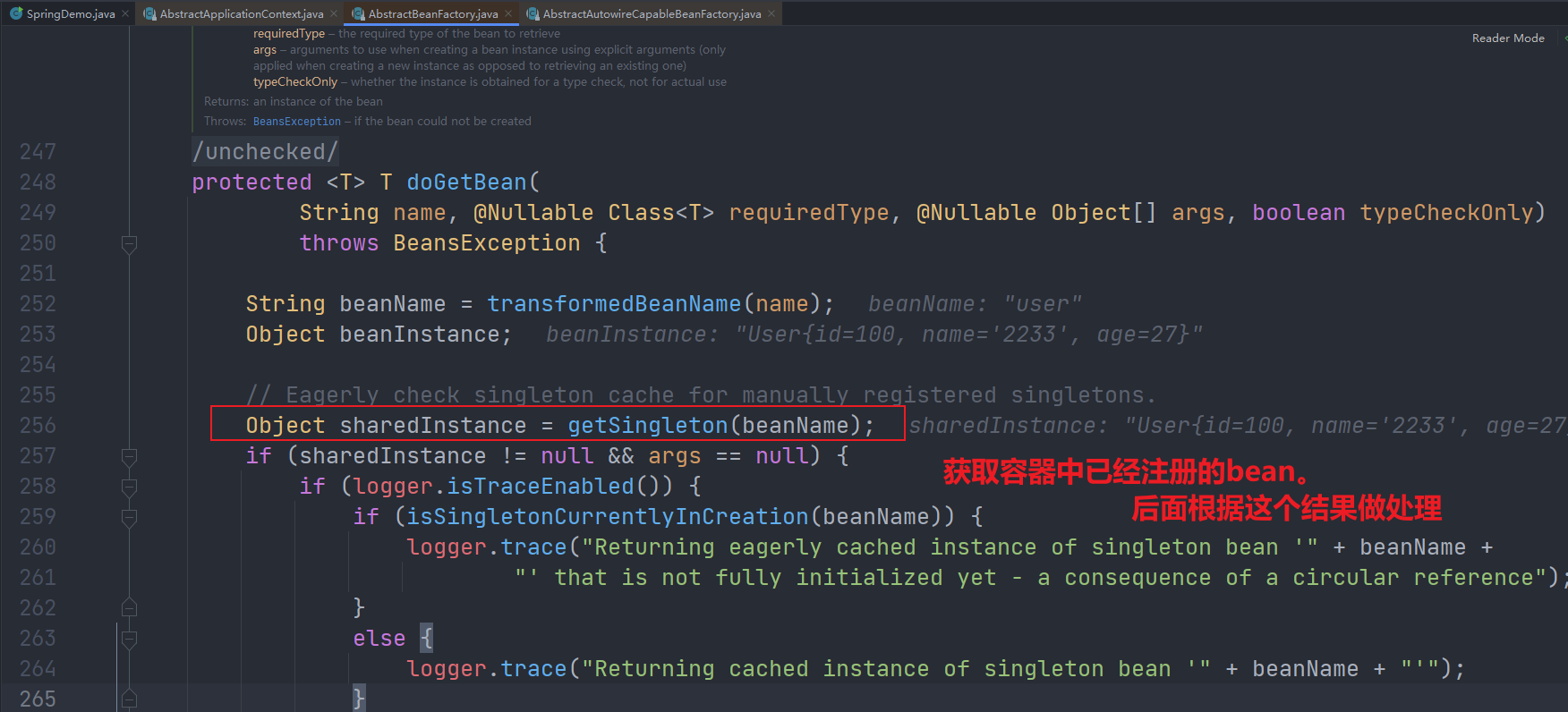Screen dimensions: 1568x712
Task: Switch to the SpringDemo.java tab
Action: coord(71,13)
